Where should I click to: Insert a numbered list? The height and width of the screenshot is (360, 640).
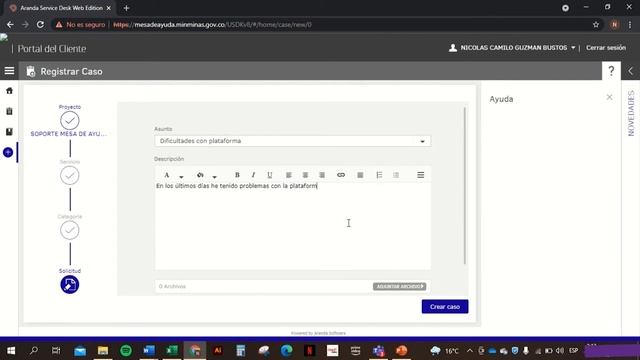379,175
